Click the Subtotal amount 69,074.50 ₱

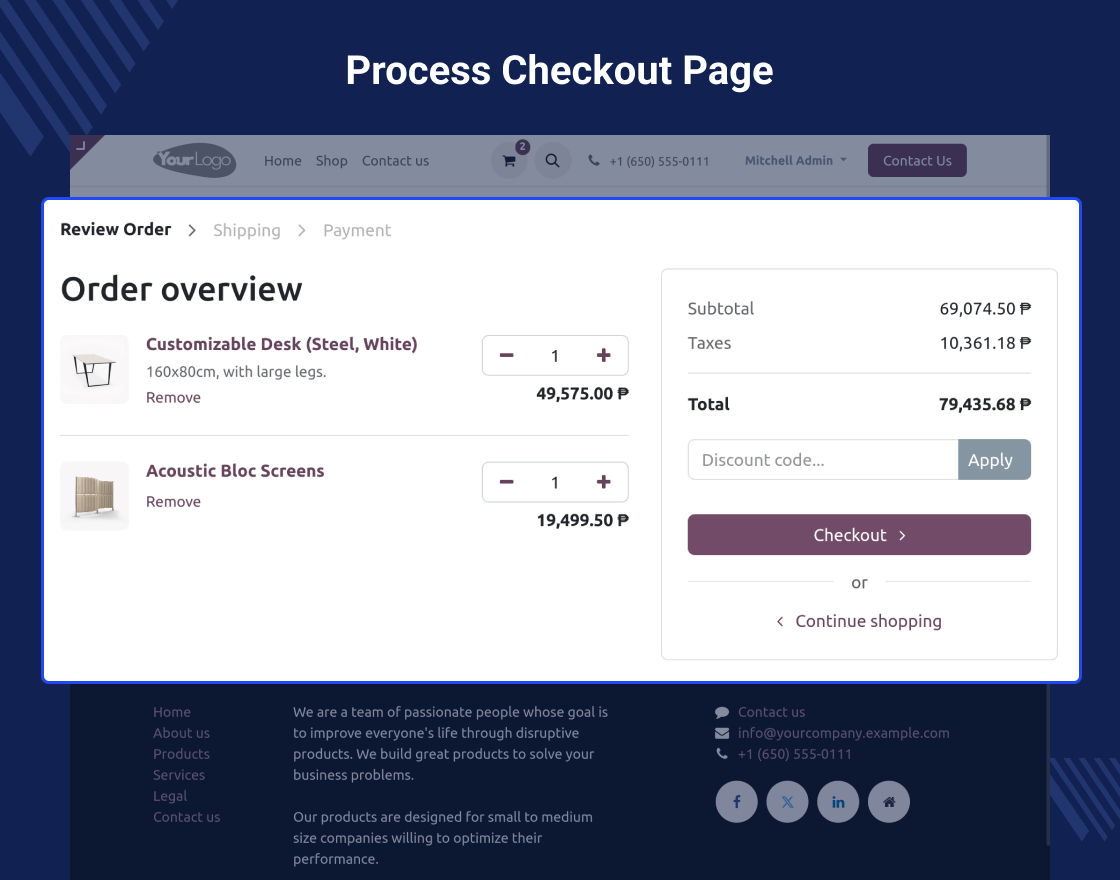985,309
